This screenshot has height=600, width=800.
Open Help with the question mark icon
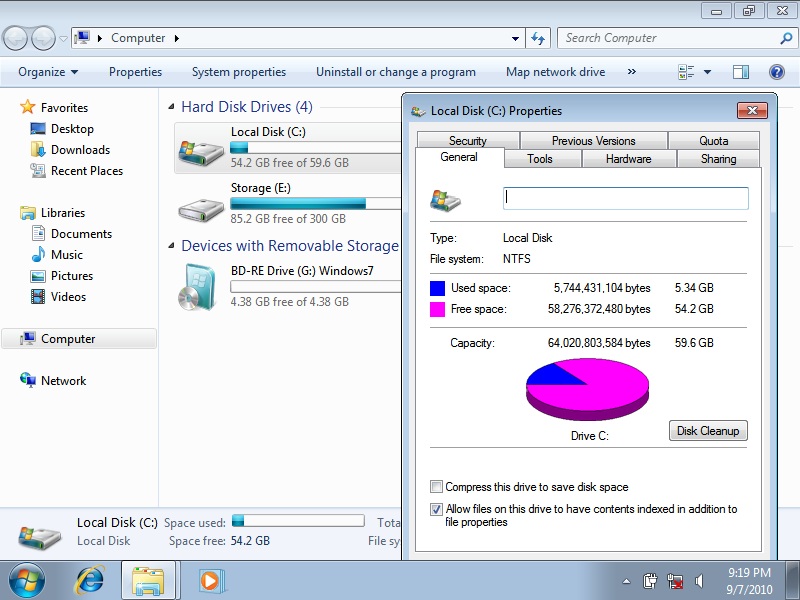[777, 72]
